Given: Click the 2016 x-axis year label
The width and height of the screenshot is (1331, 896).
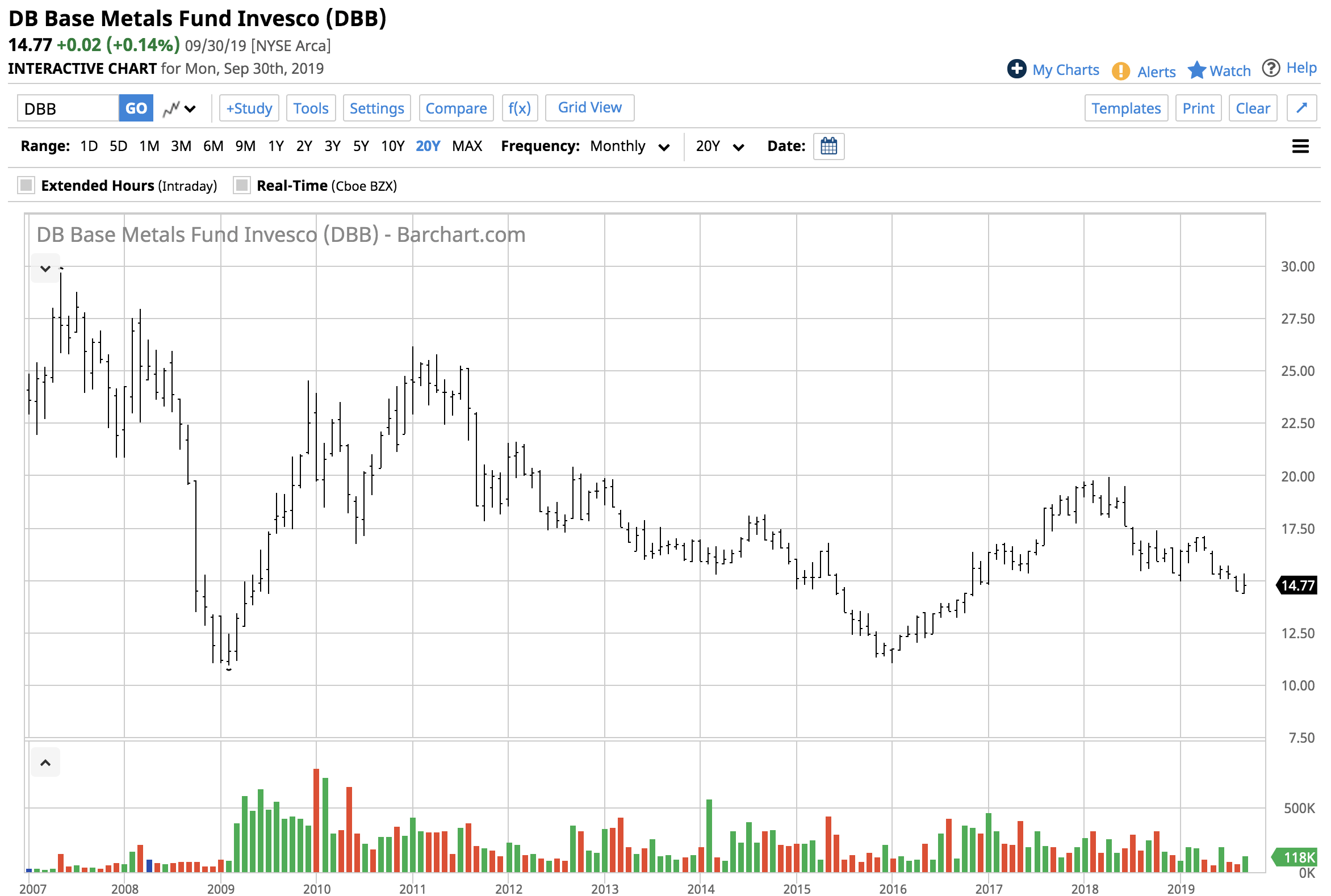Looking at the screenshot, I should click(893, 889).
